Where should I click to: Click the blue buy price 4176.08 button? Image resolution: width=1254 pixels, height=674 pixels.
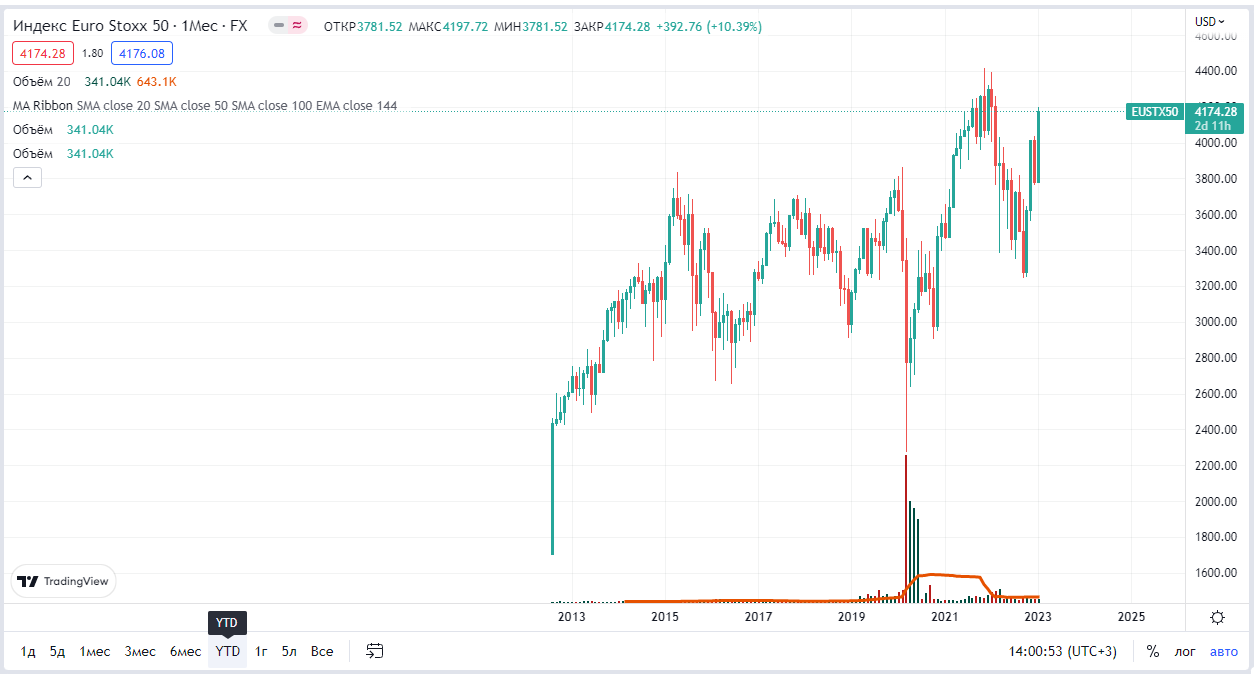point(140,52)
